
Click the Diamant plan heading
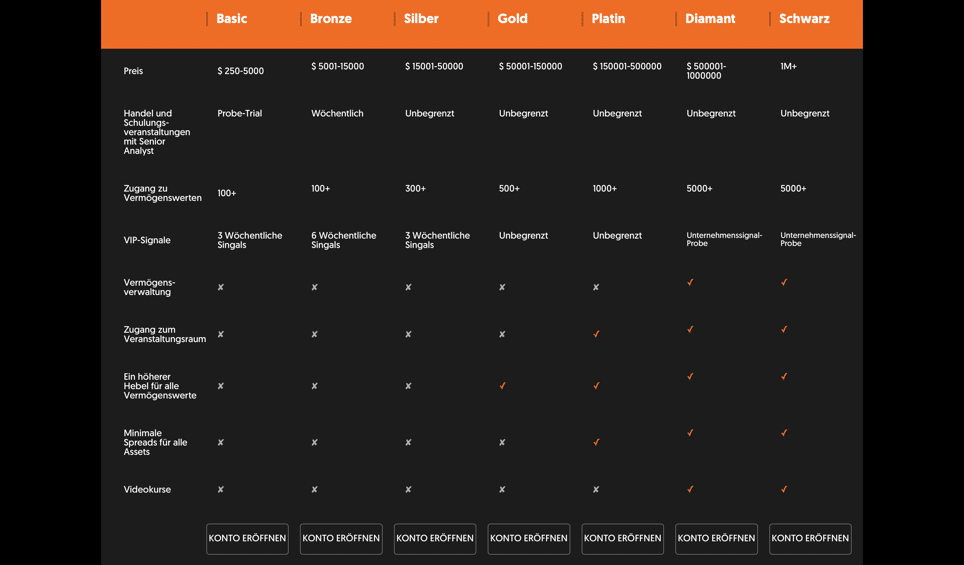tap(710, 19)
